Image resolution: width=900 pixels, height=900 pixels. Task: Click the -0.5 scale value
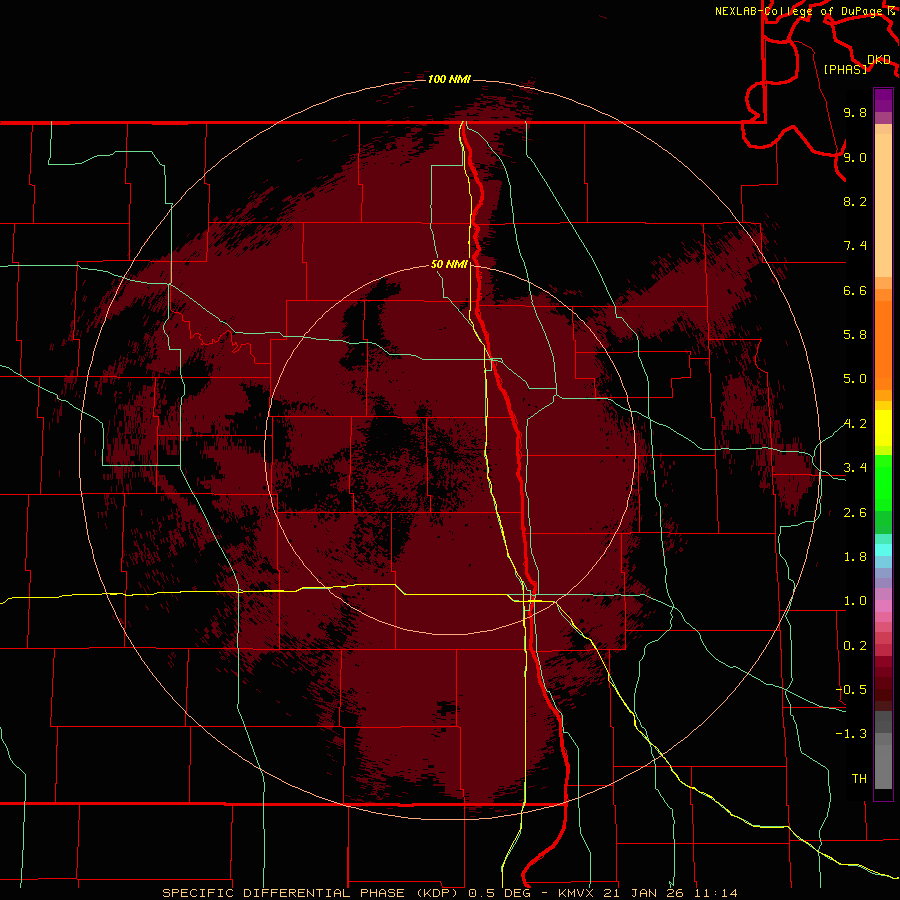(851, 690)
